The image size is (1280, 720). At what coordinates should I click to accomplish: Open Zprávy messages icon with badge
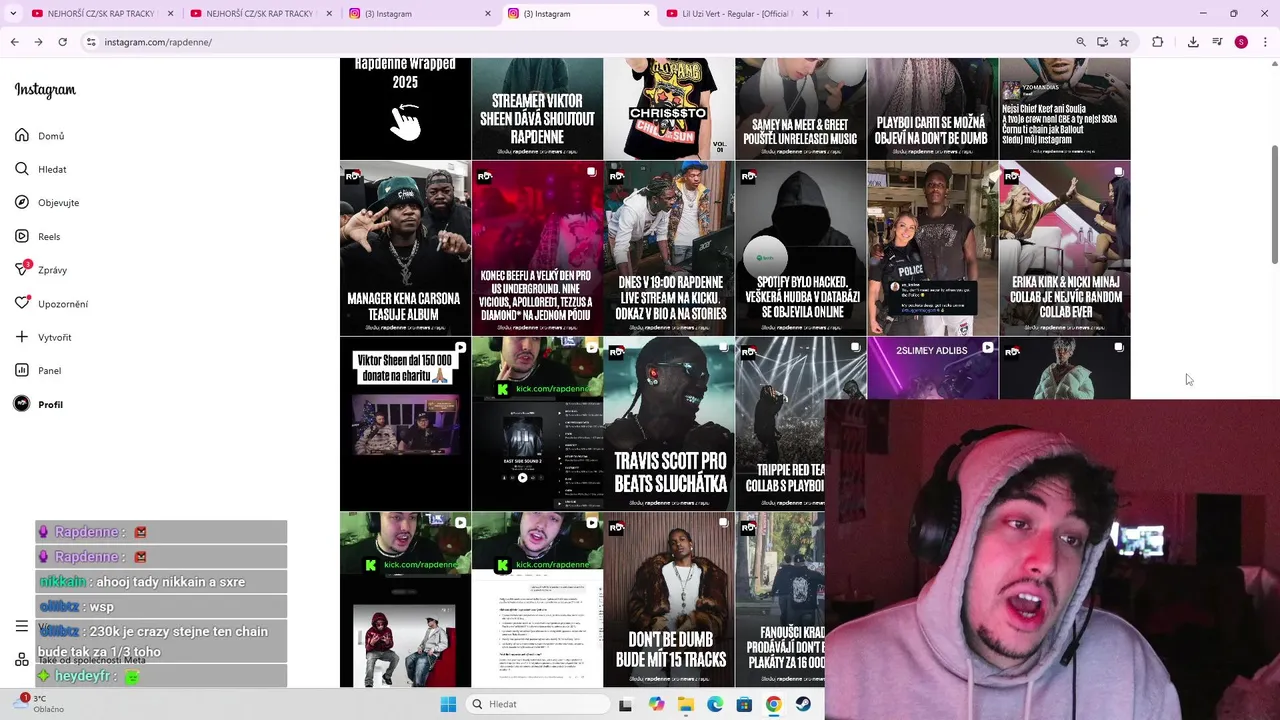tap(22, 269)
